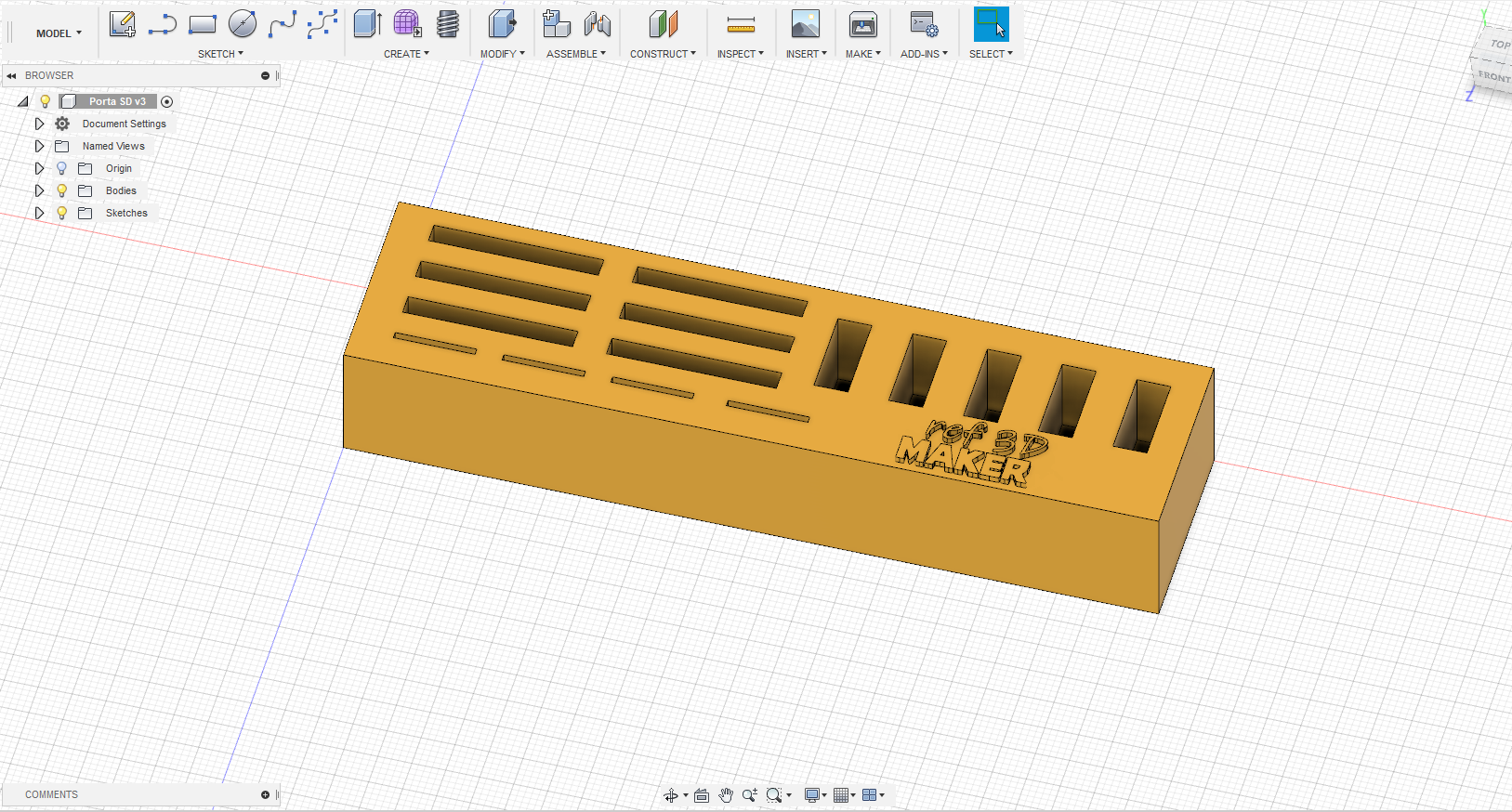Open the ADD-INS menu
This screenshot has height=812, width=1512.
[924, 54]
